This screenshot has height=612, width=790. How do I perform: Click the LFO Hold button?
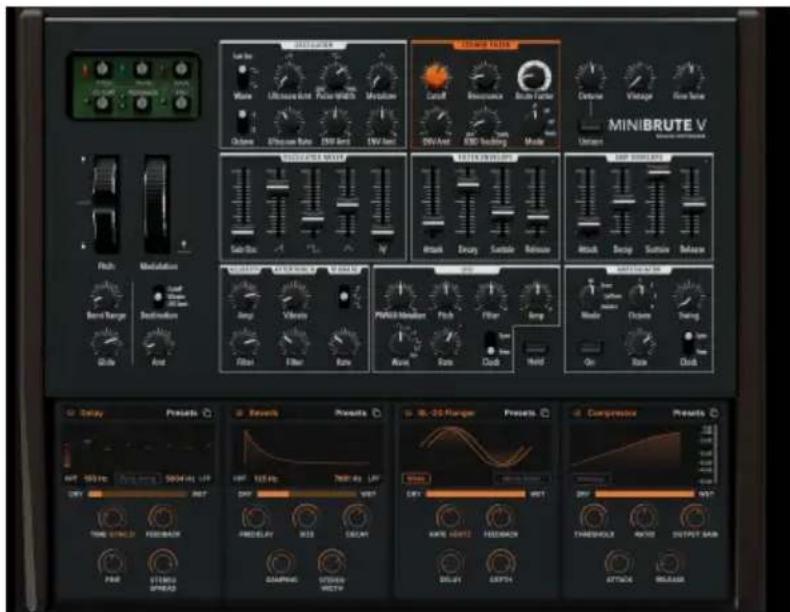click(x=535, y=348)
